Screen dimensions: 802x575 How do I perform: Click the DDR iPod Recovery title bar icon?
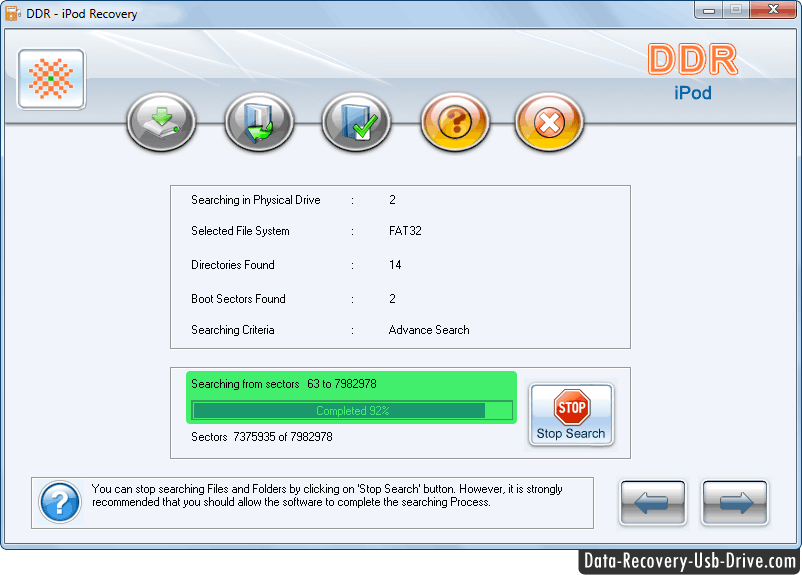coord(12,13)
